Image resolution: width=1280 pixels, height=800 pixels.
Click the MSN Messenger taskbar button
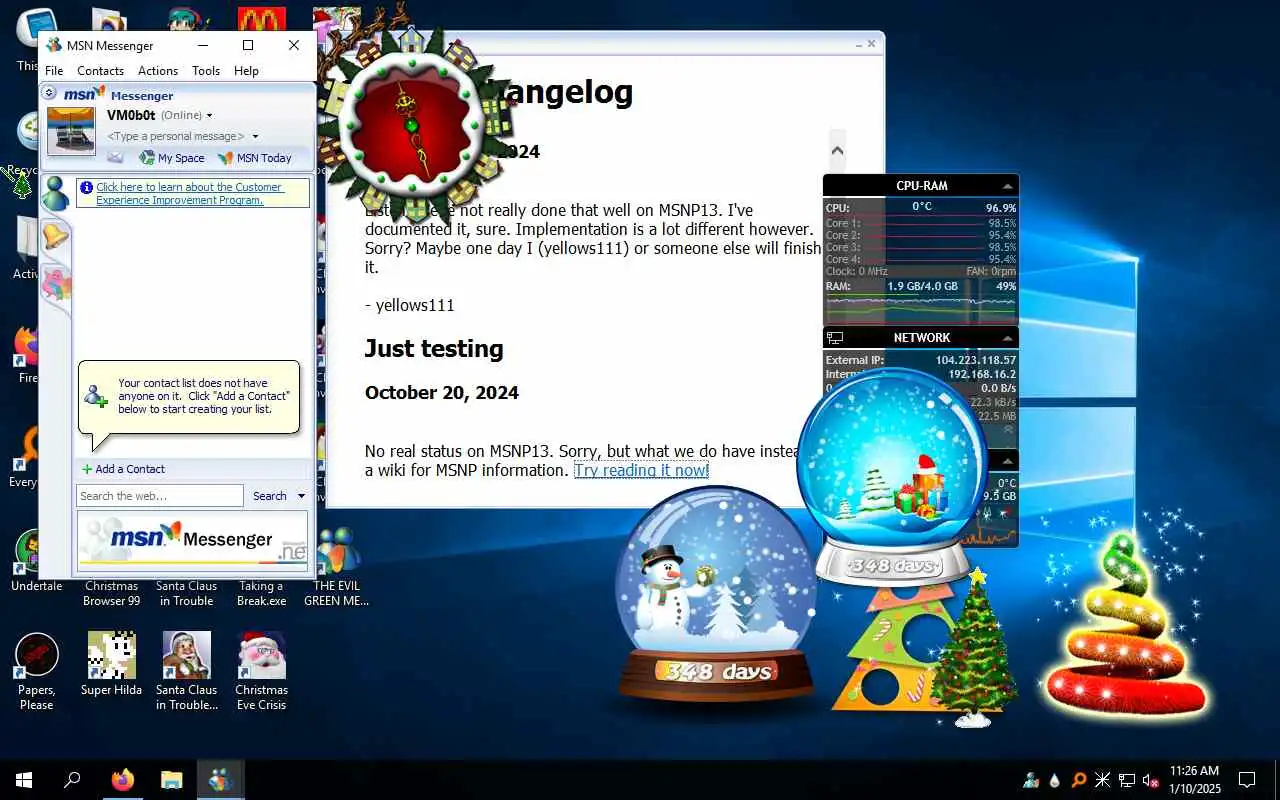pyautogui.click(x=221, y=780)
